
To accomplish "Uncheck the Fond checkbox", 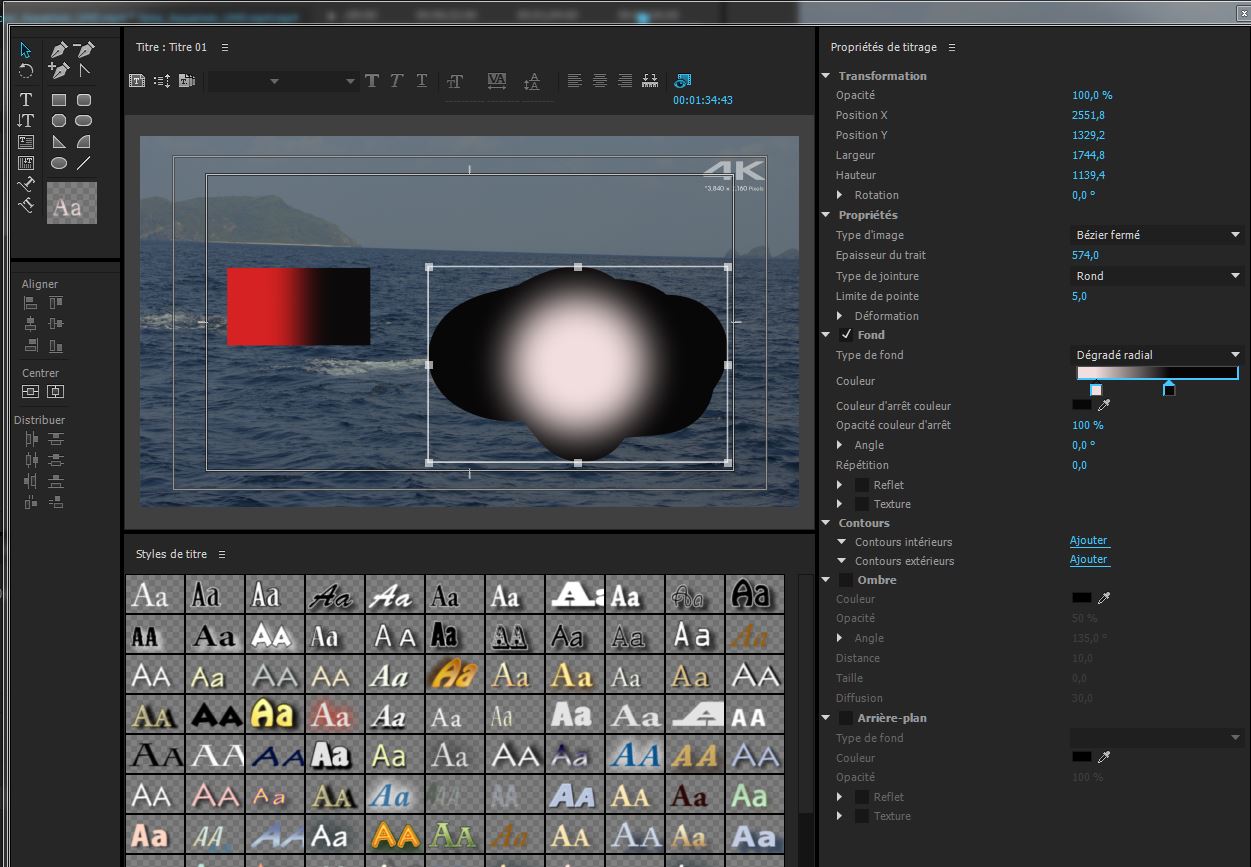I will coord(846,335).
